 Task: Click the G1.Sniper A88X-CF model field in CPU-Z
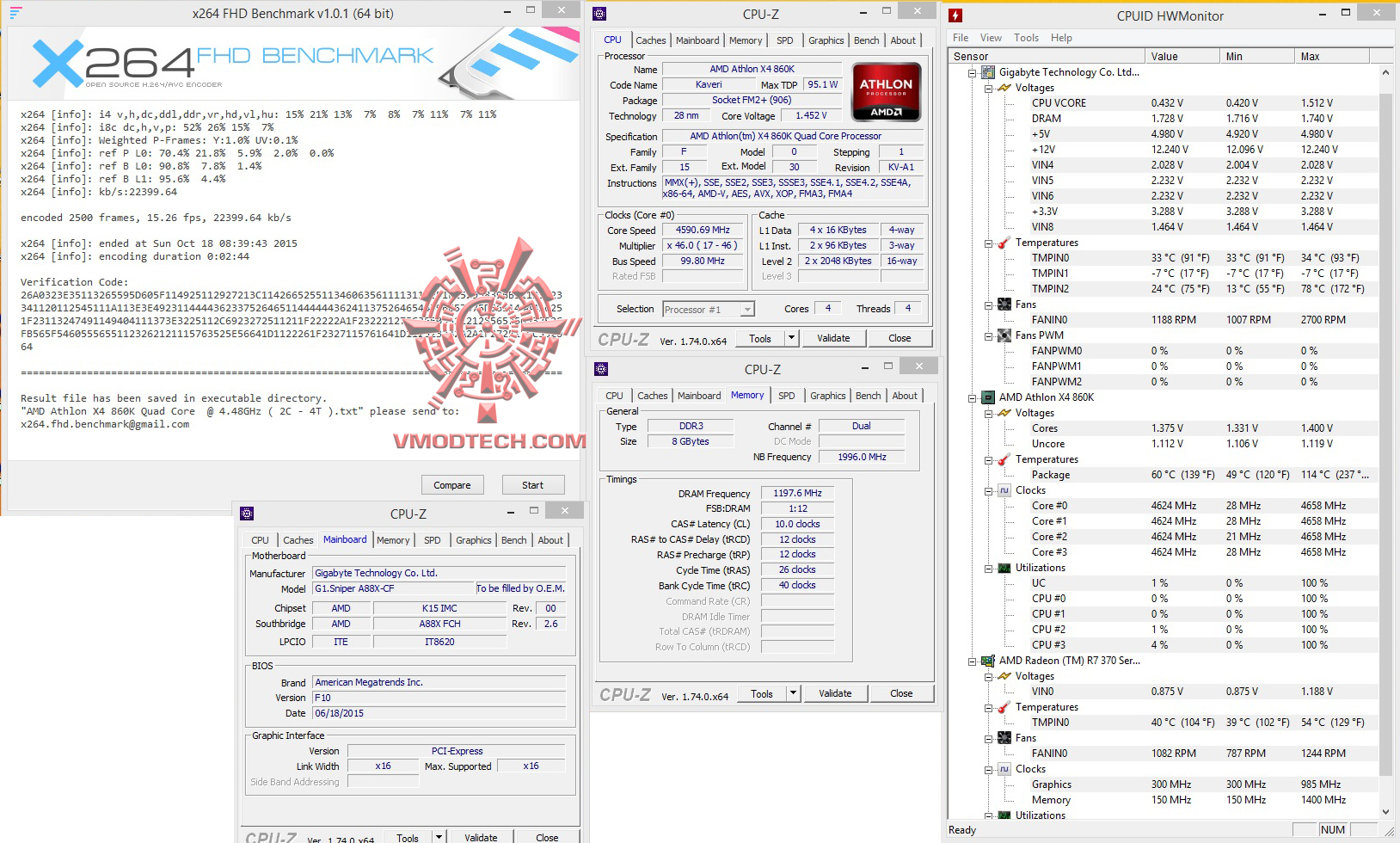393,588
